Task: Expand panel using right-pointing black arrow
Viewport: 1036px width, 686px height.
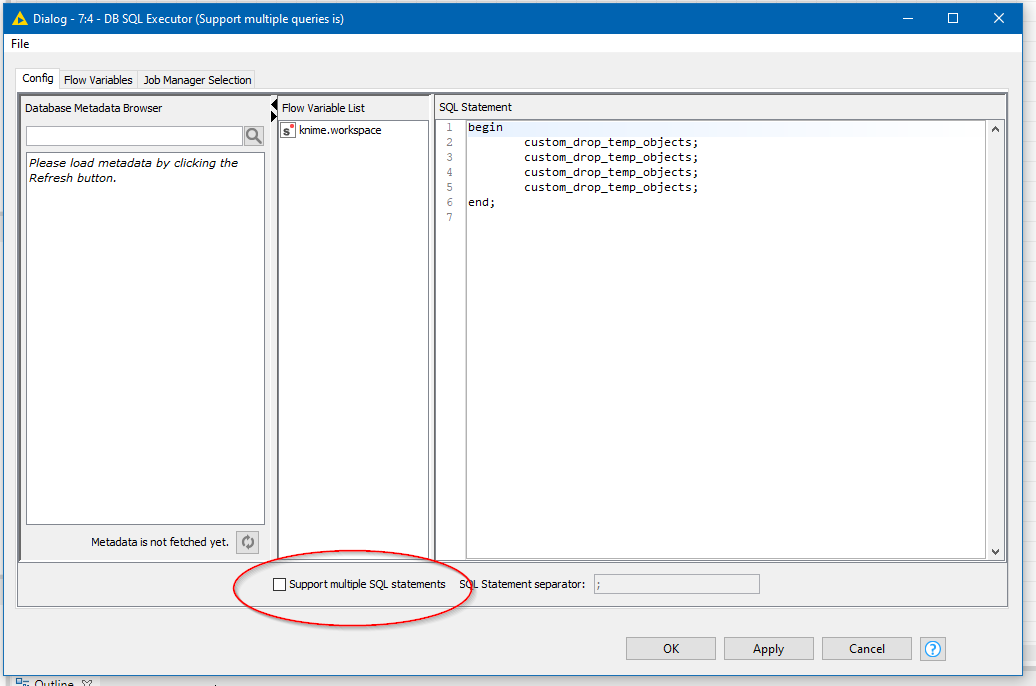Action: pos(274,117)
